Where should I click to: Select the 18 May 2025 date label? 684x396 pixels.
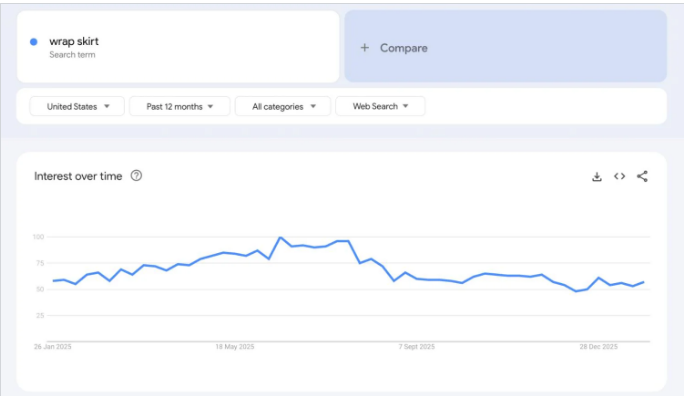pos(235,347)
